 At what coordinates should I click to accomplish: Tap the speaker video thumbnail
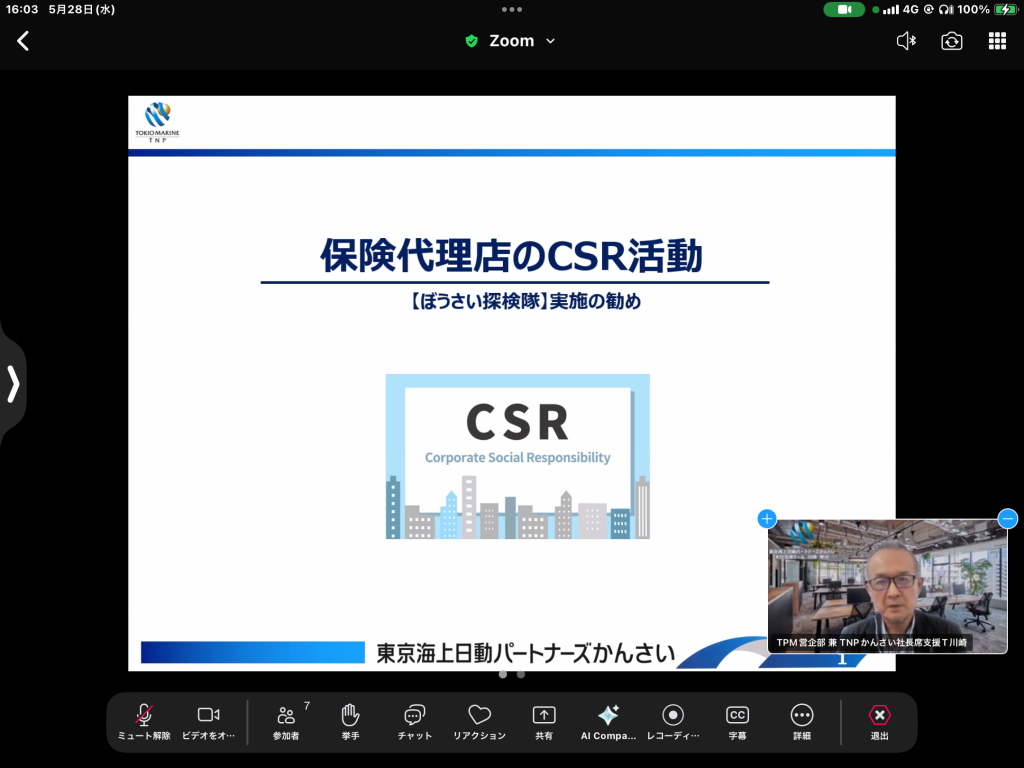[888, 586]
